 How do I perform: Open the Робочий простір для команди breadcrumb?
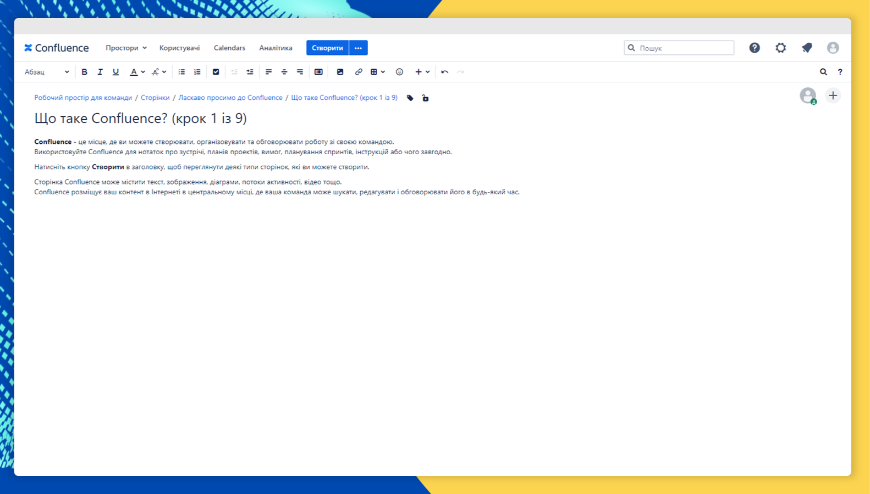point(83,98)
